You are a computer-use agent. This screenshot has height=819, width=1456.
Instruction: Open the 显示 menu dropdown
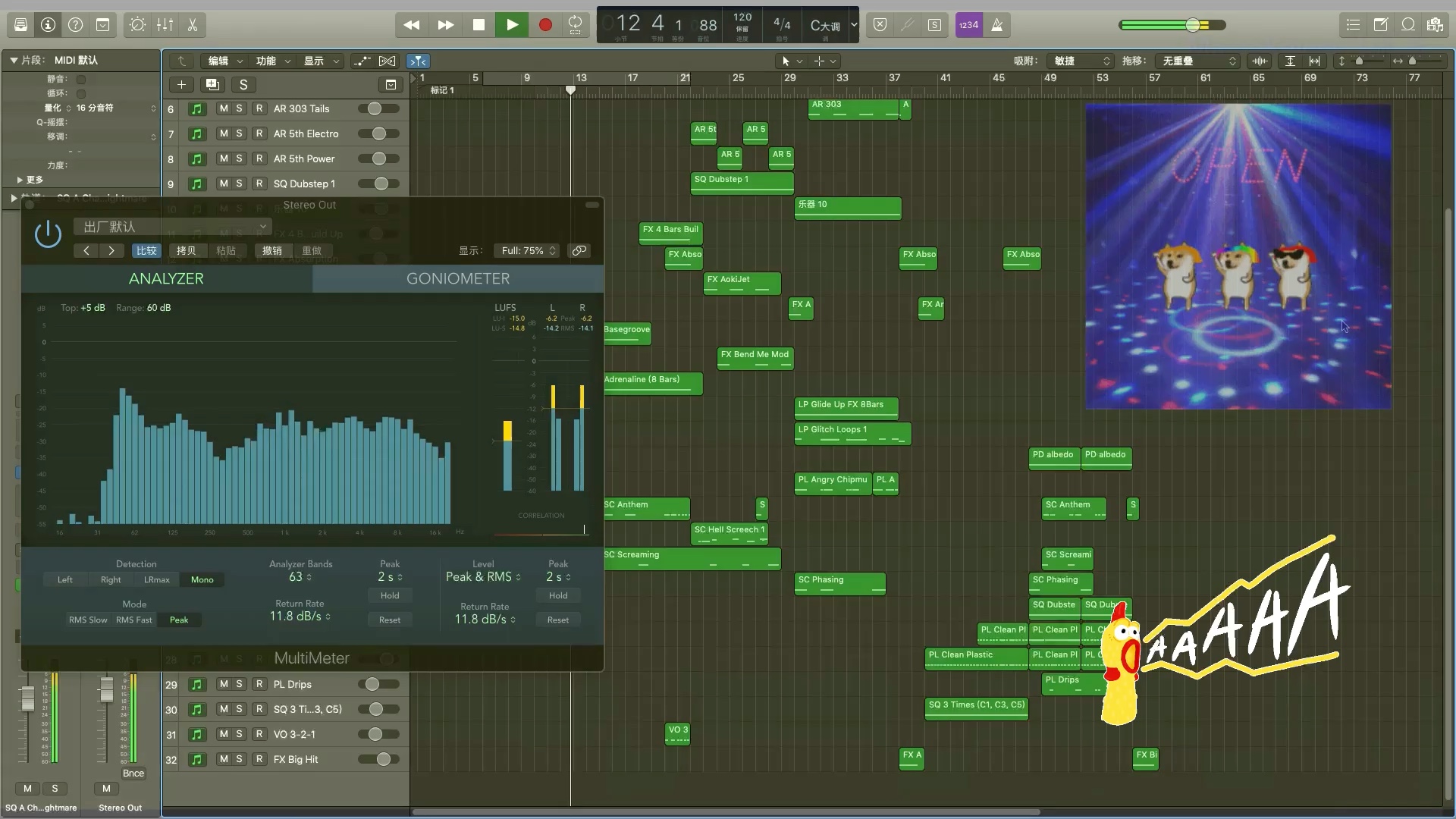click(322, 61)
